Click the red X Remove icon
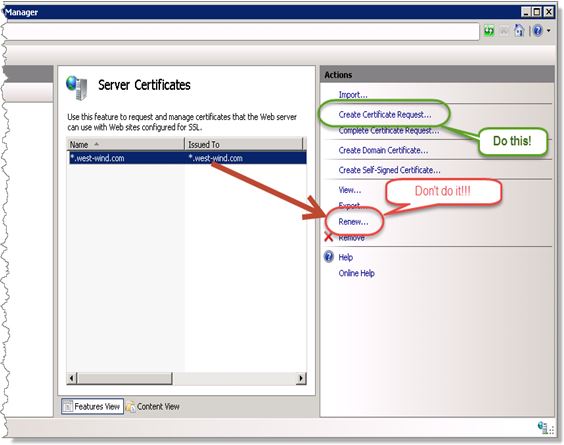 pyautogui.click(x=328, y=237)
